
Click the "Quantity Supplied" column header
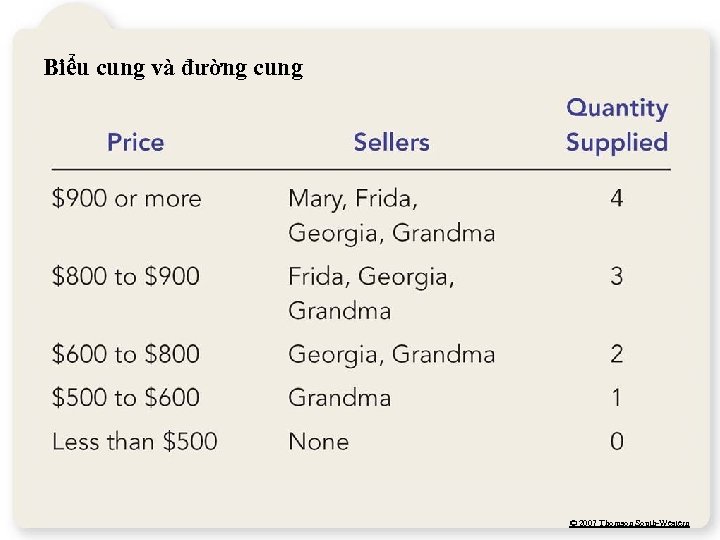[616, 125]
